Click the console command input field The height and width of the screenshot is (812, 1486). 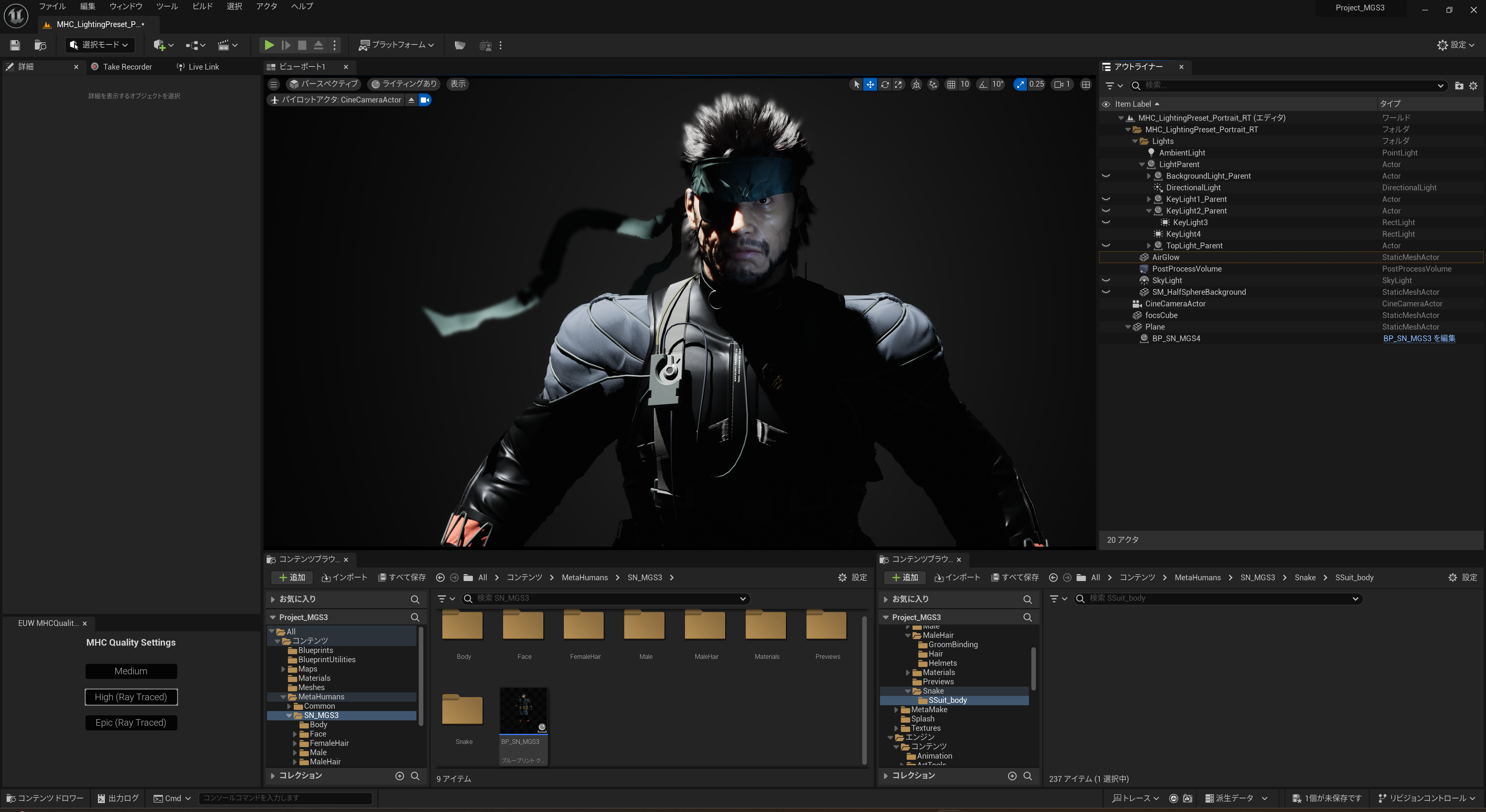tap(286, 798)
